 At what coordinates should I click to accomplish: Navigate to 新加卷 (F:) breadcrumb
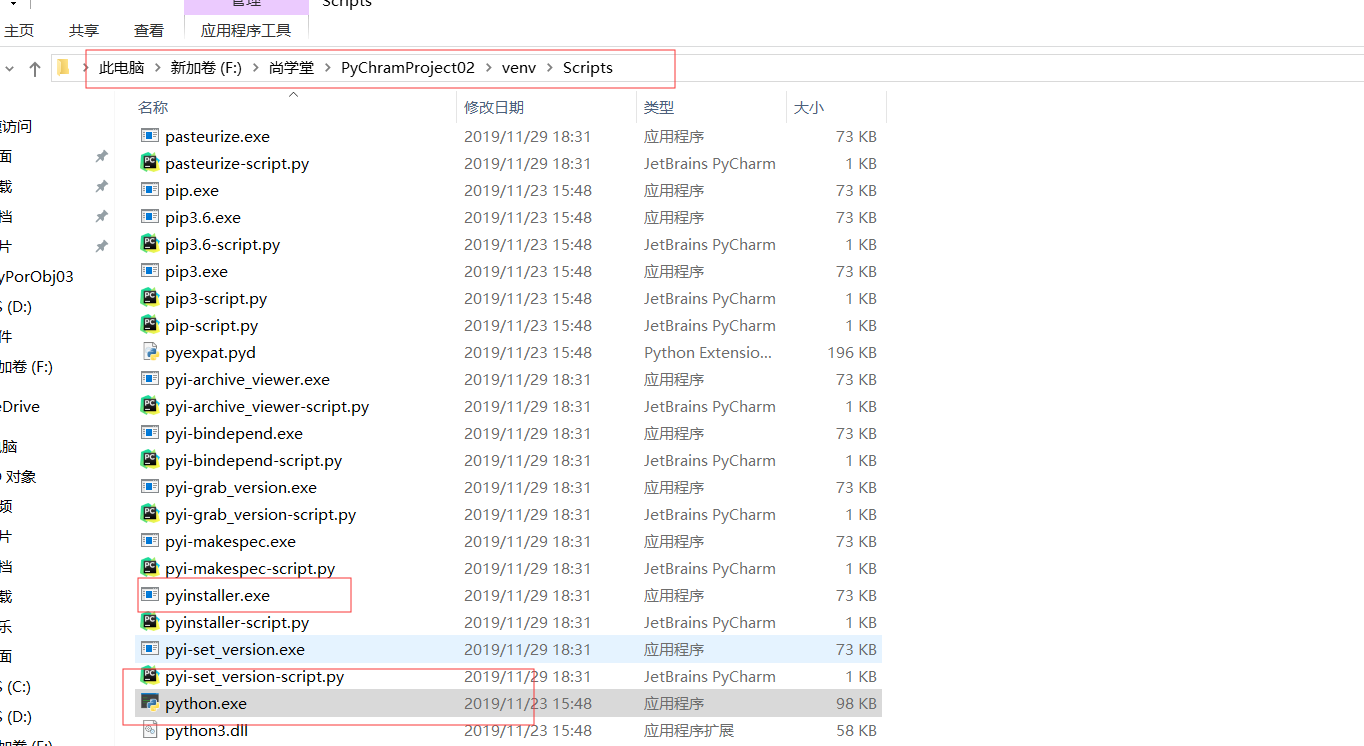pyautogui.click(x=206, y=68)
